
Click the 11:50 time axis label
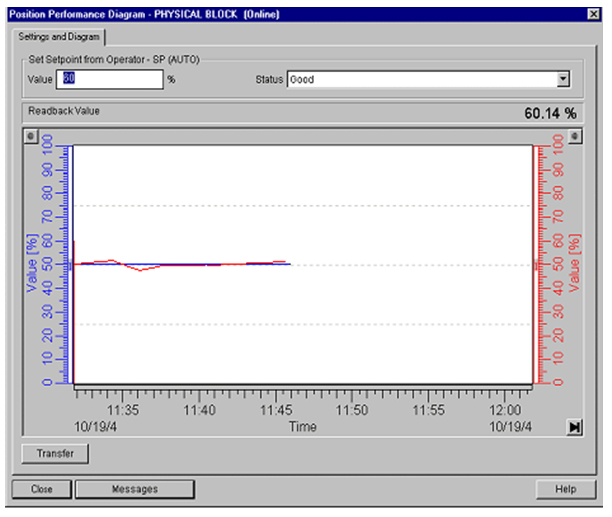pyautogui.click(x=352, y=410)
